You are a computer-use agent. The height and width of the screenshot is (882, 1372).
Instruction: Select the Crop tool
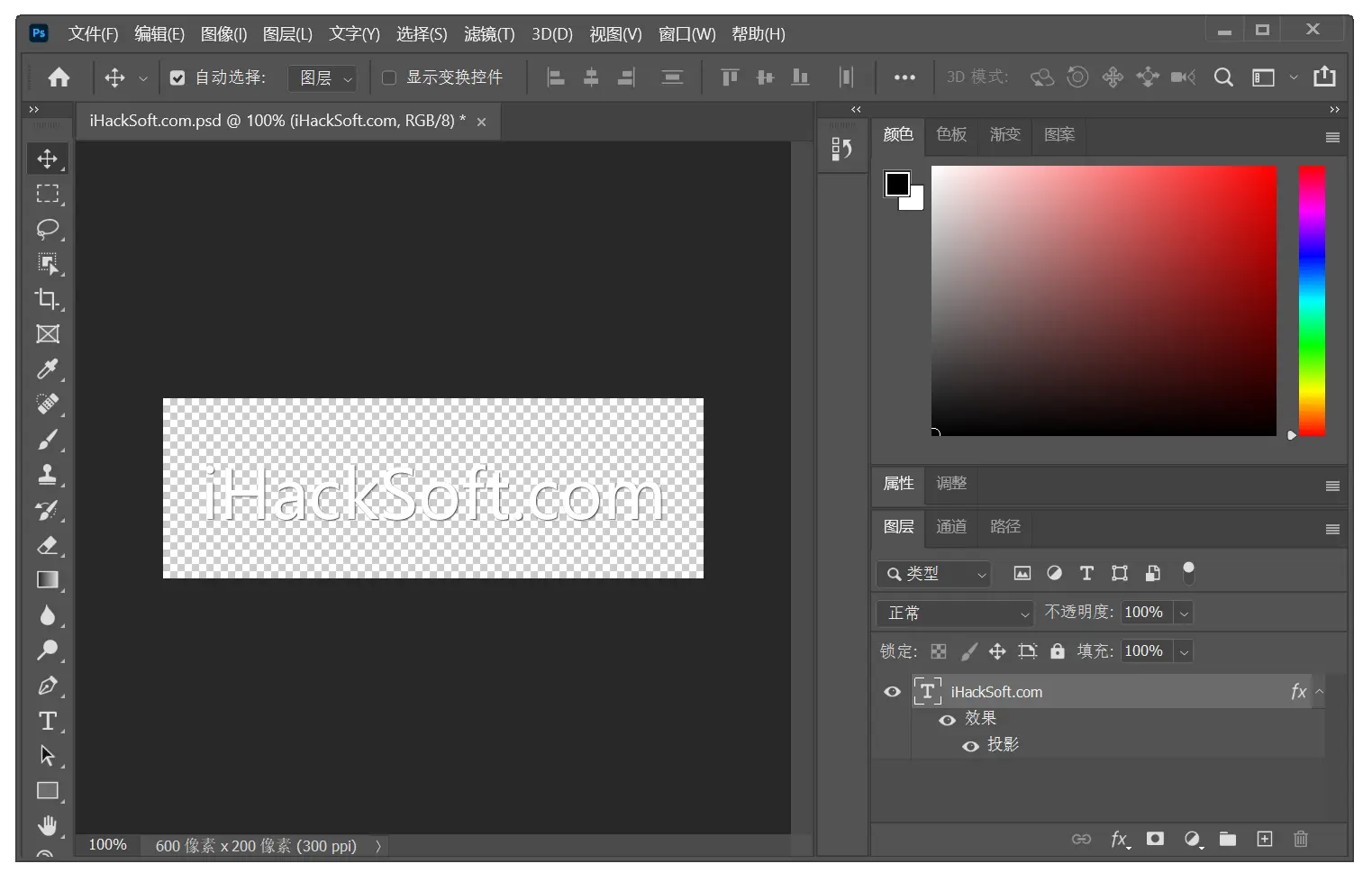click(48, 299)
